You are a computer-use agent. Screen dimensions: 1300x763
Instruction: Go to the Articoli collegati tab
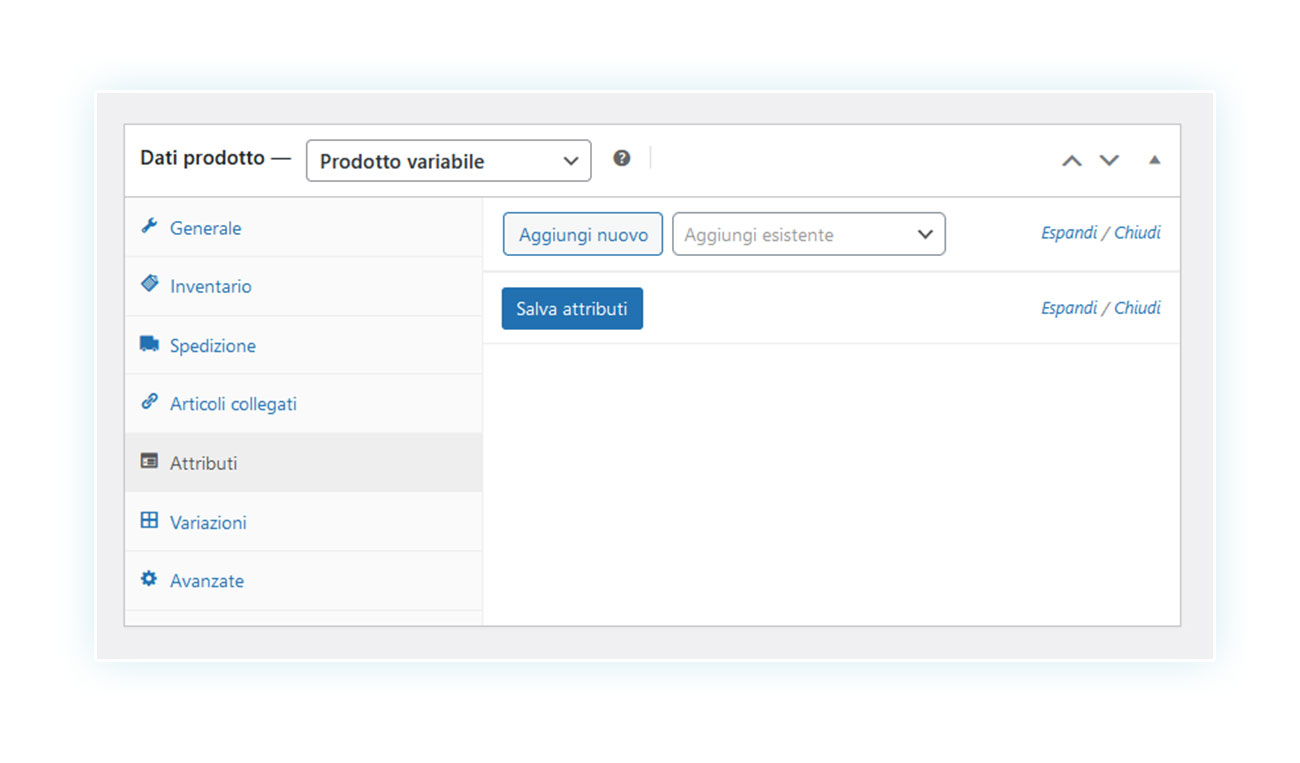click(x=303, y=404)
